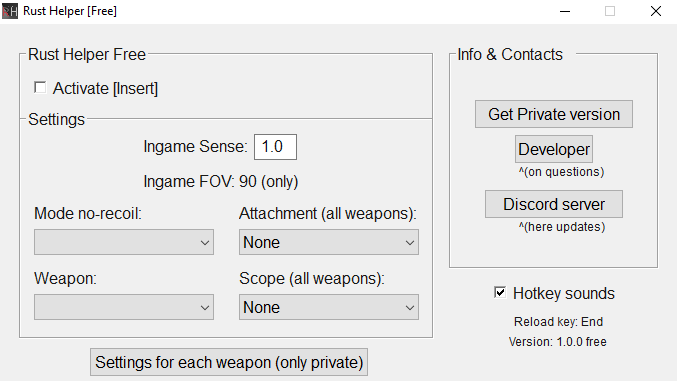677x381 pixels.
Task: Click the Version: 1.0.0 free text
Action: [557, 342]
